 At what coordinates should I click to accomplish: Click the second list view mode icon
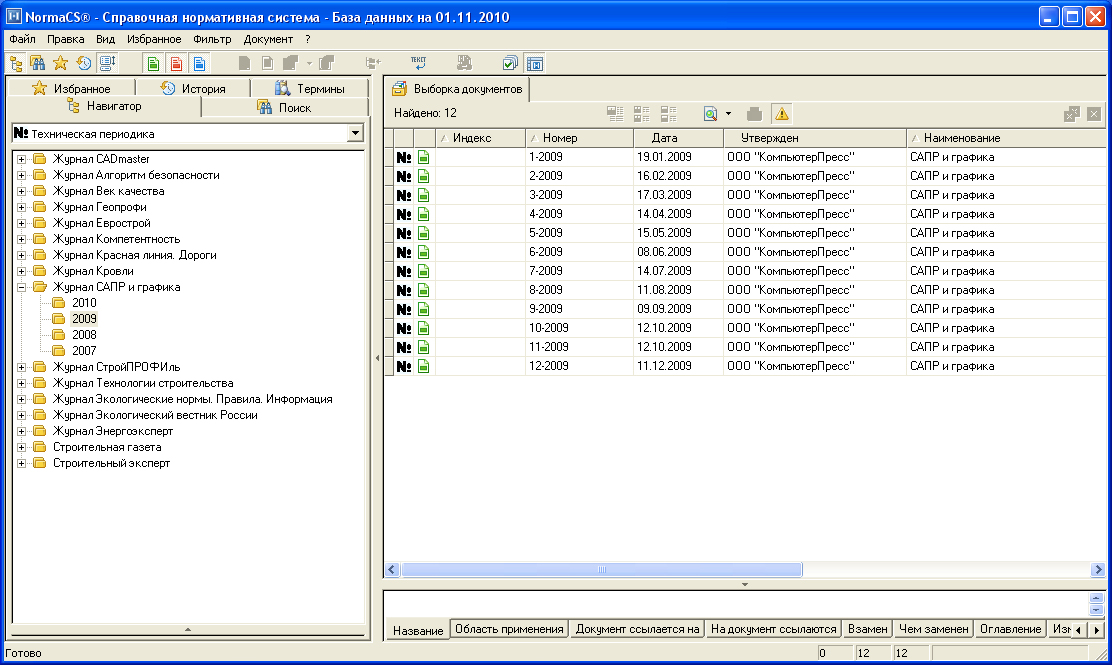tap(642, 113)
